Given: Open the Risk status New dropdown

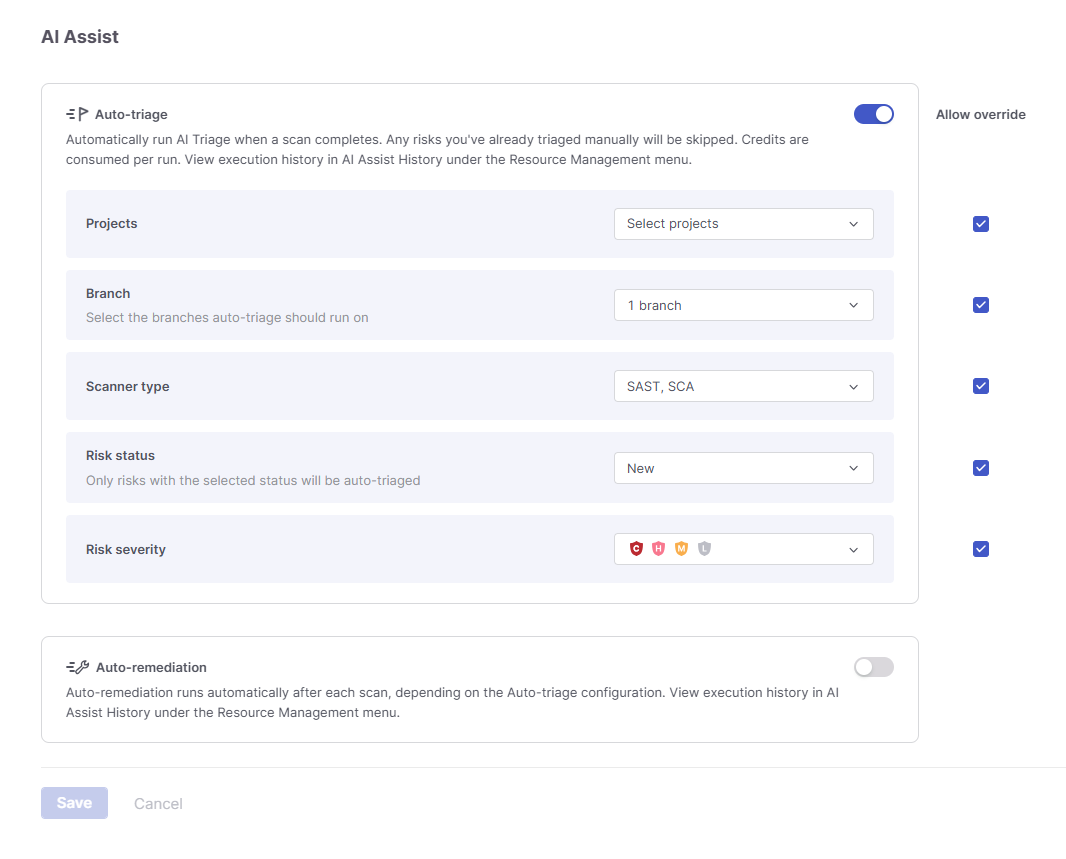Looking at the screenshot, I should click(744, 468).
